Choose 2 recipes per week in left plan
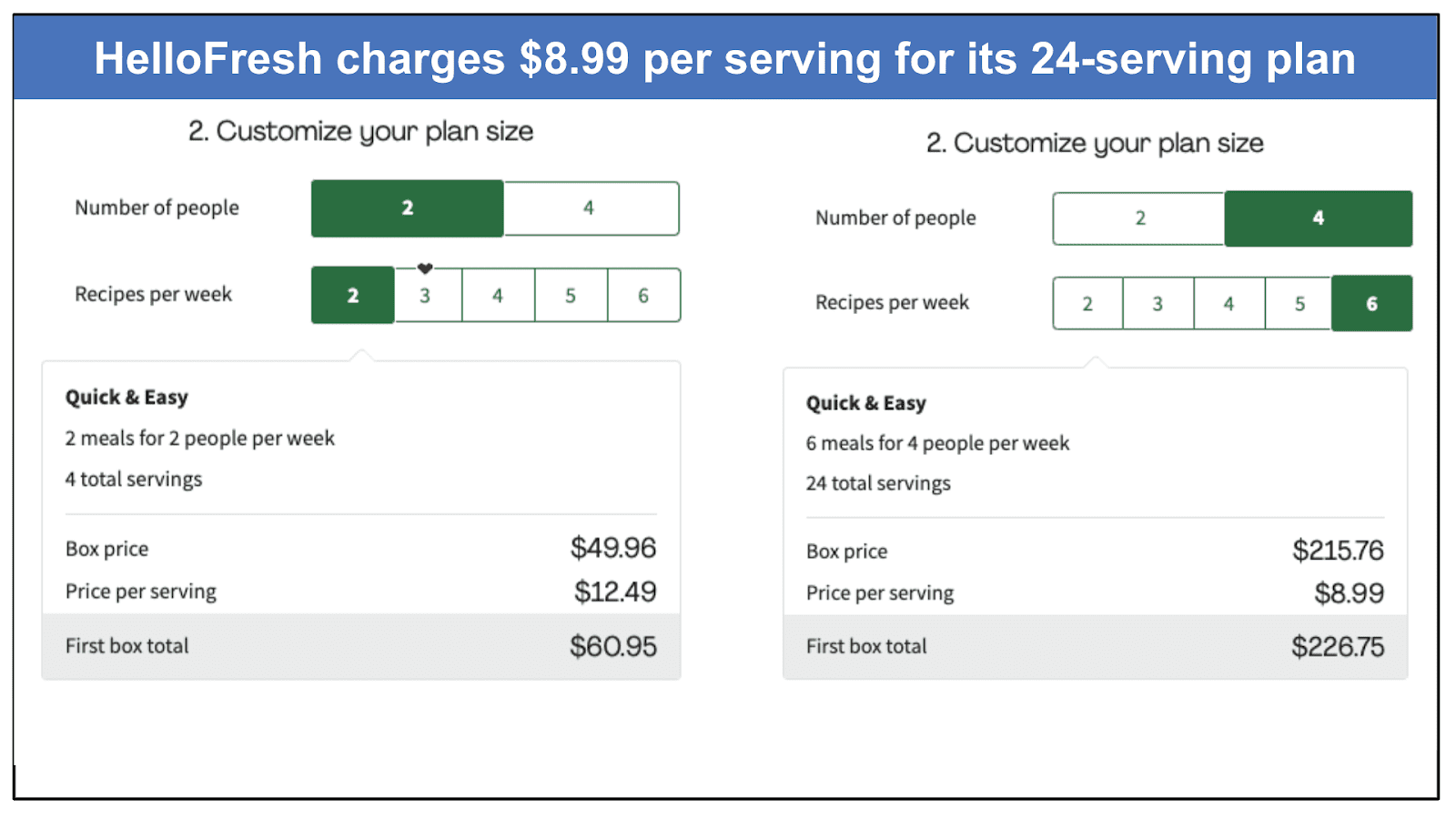This screenshot has height=819, width=1456. point(353,295)
